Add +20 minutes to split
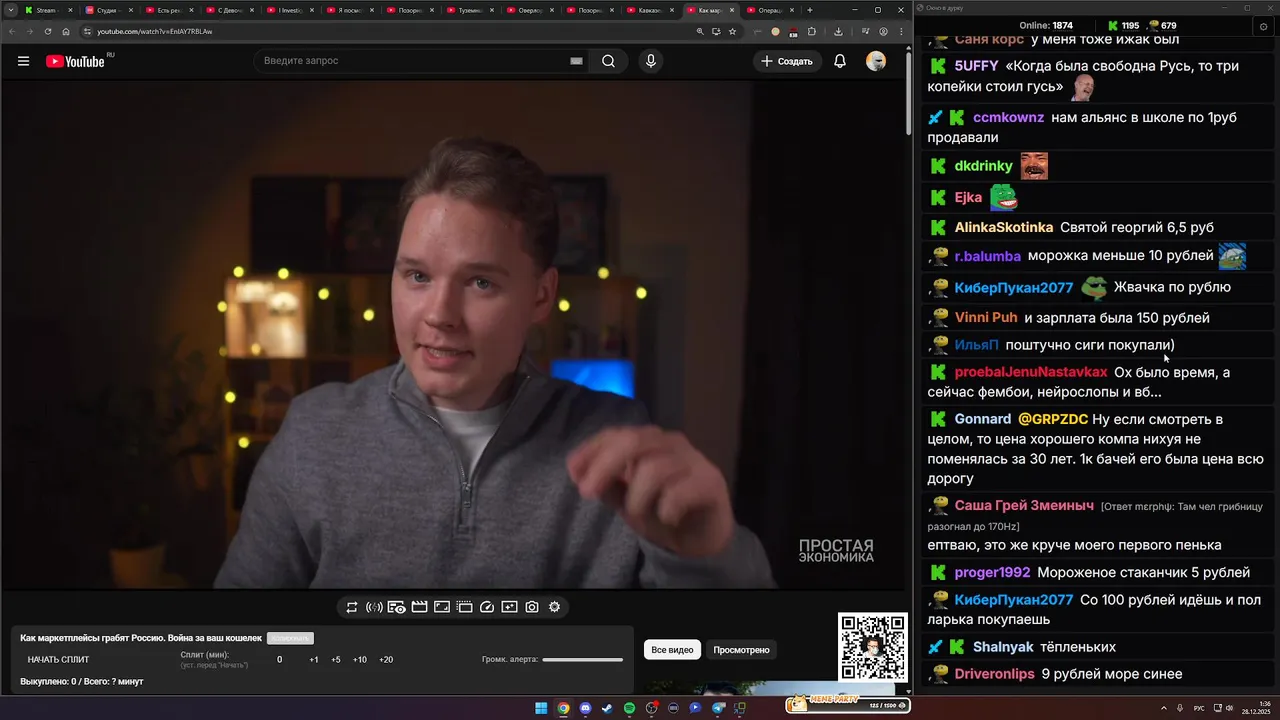 click(x=386, y=660)
